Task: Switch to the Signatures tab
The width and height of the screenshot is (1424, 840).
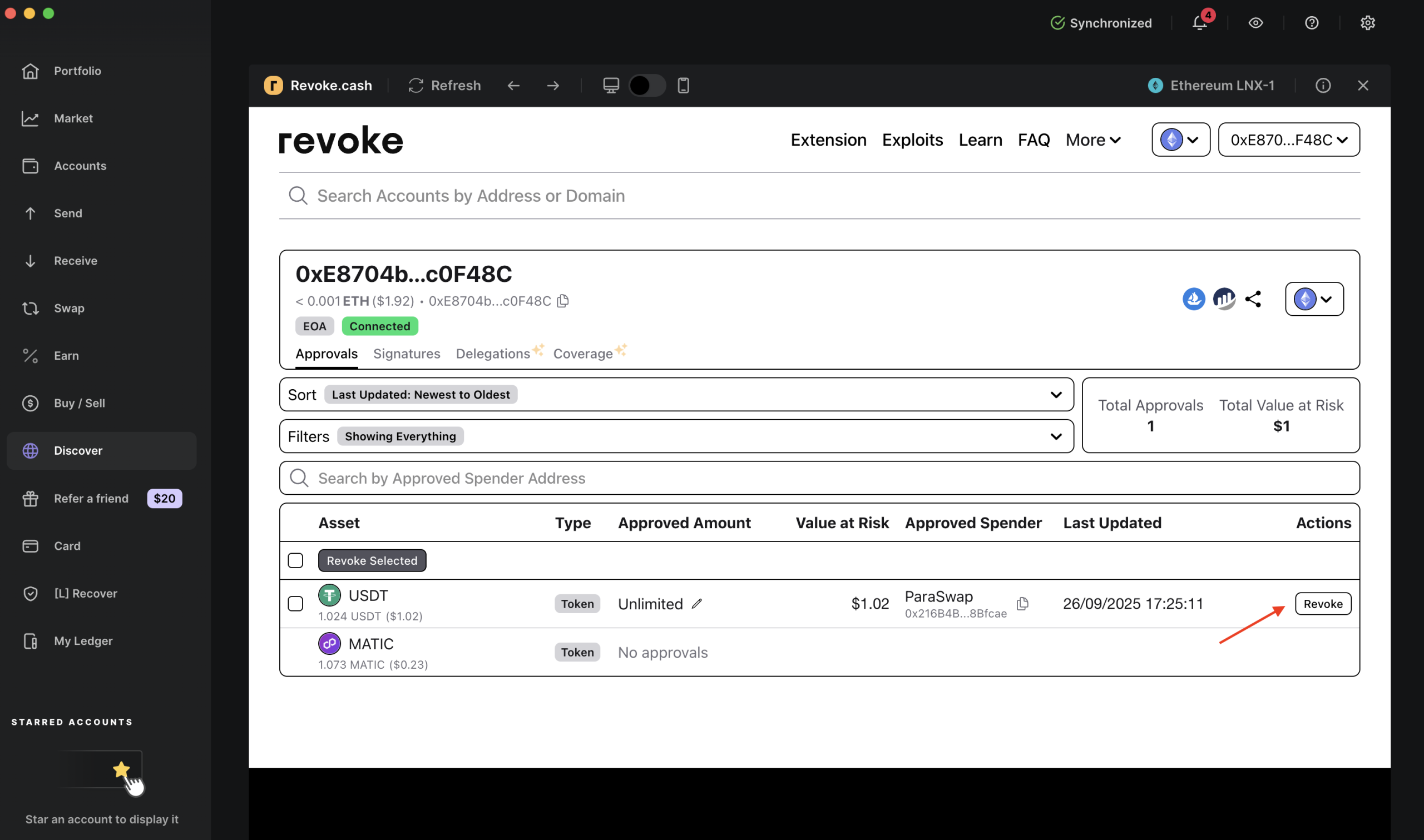Action: tap(407, 354)
